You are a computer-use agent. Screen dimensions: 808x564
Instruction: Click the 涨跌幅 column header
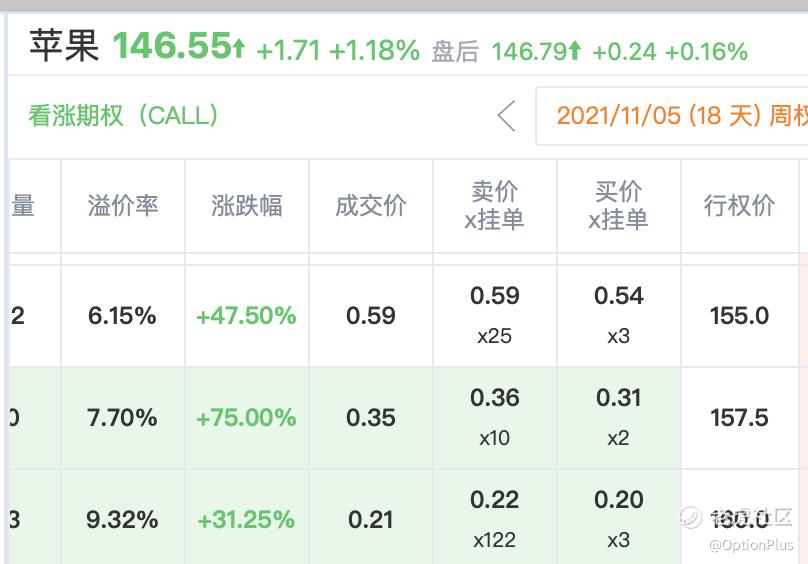point(247,206)
